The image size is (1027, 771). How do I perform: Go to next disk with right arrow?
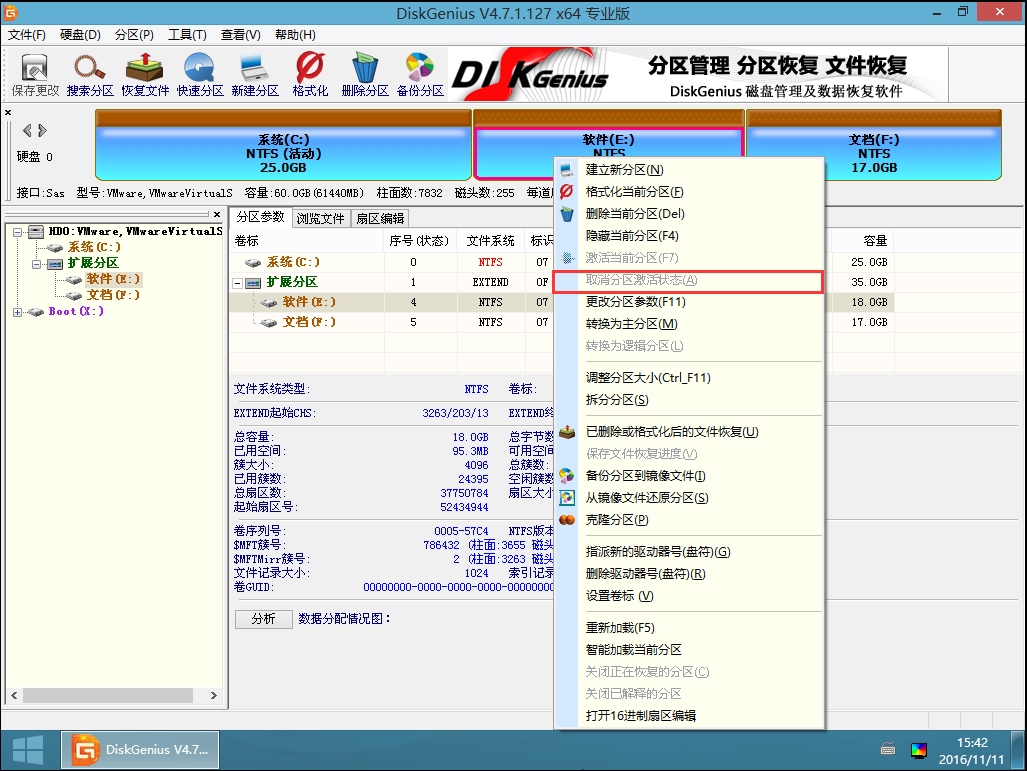(43, 130)
